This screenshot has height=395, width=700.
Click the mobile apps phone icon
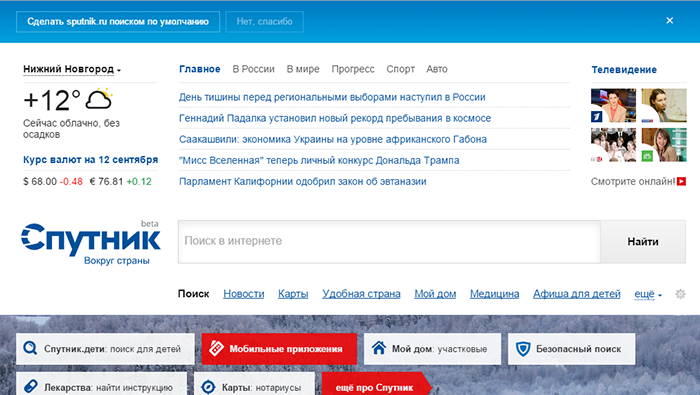pyautogui.click(x=217, y=348)
